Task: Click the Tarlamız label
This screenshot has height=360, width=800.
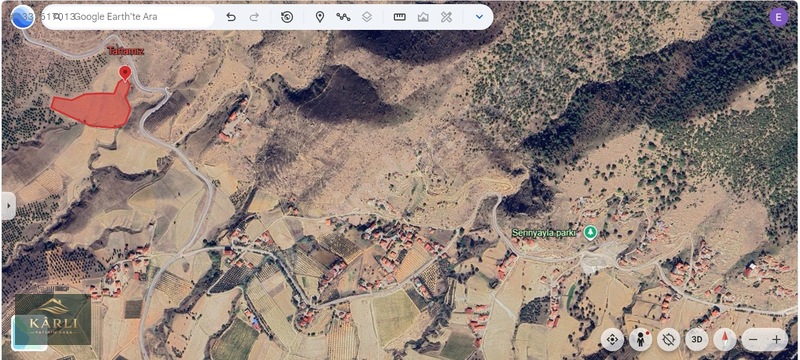Action: pyautogui.click(x=126, y=51)
